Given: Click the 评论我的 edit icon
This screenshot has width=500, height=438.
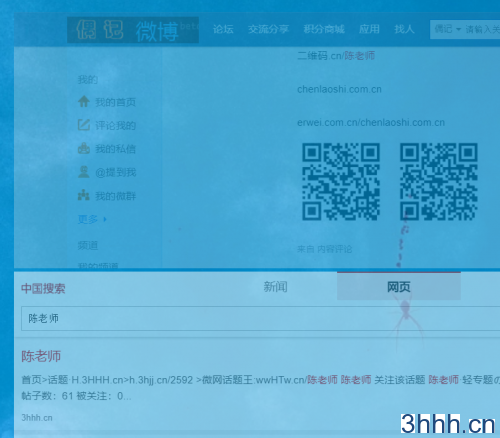Looking at the screenshot, I should pos(84,125).
